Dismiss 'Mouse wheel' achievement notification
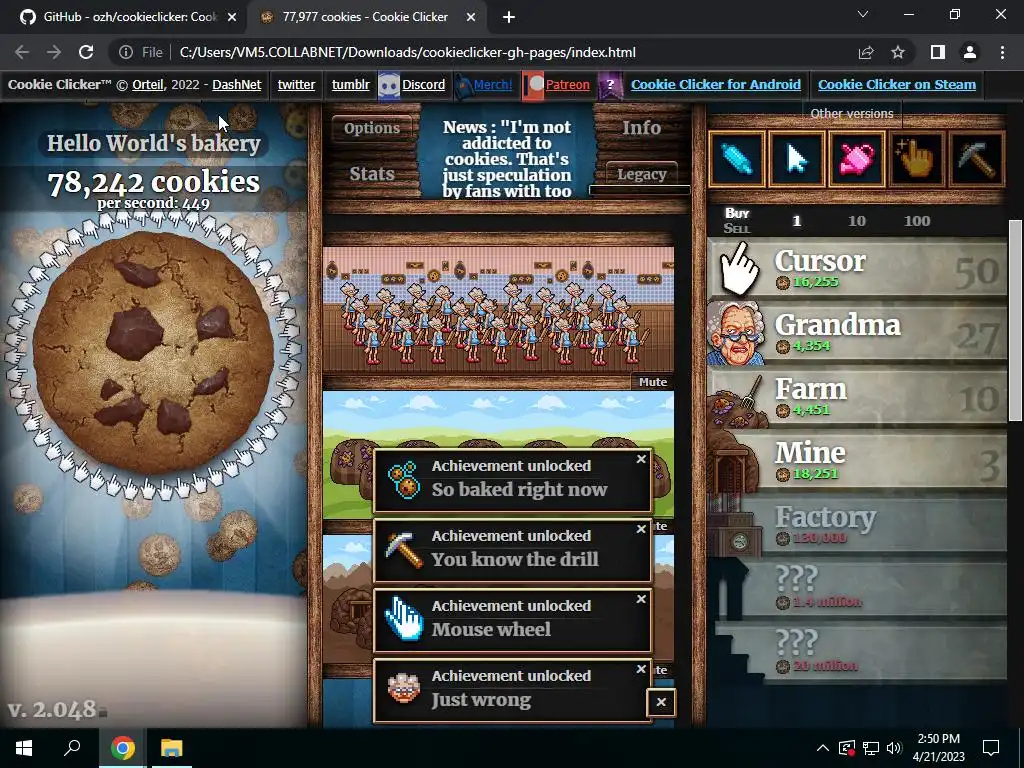 641,599
